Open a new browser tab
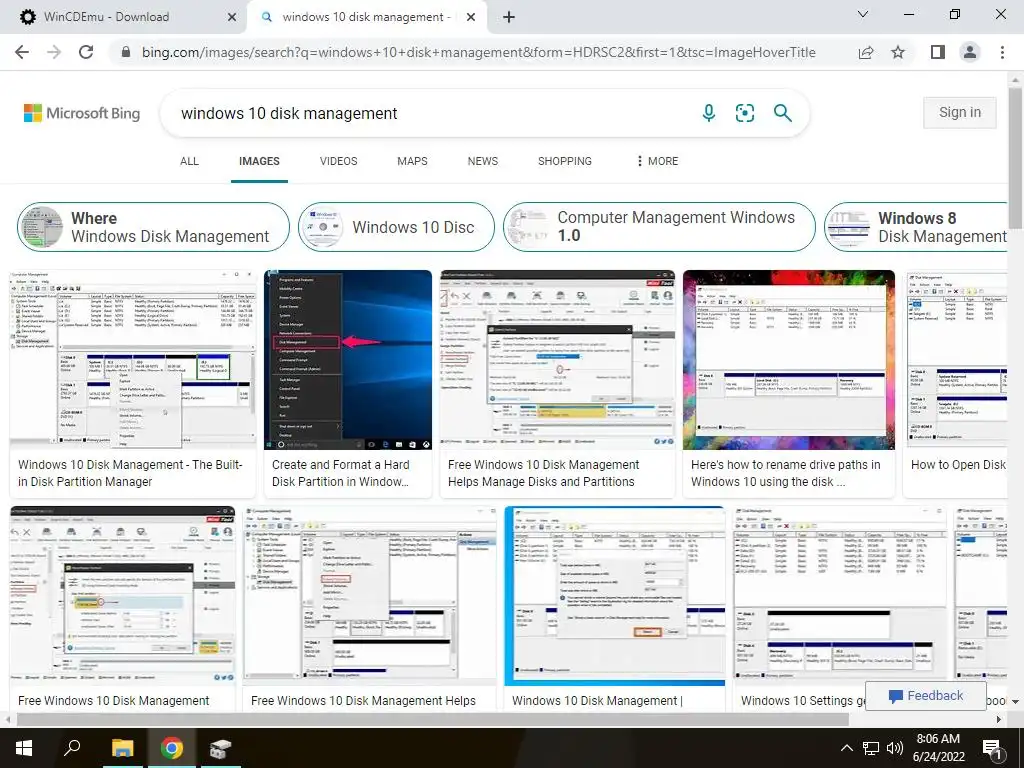Screen dimensions: 1024x768 [509, 17]
